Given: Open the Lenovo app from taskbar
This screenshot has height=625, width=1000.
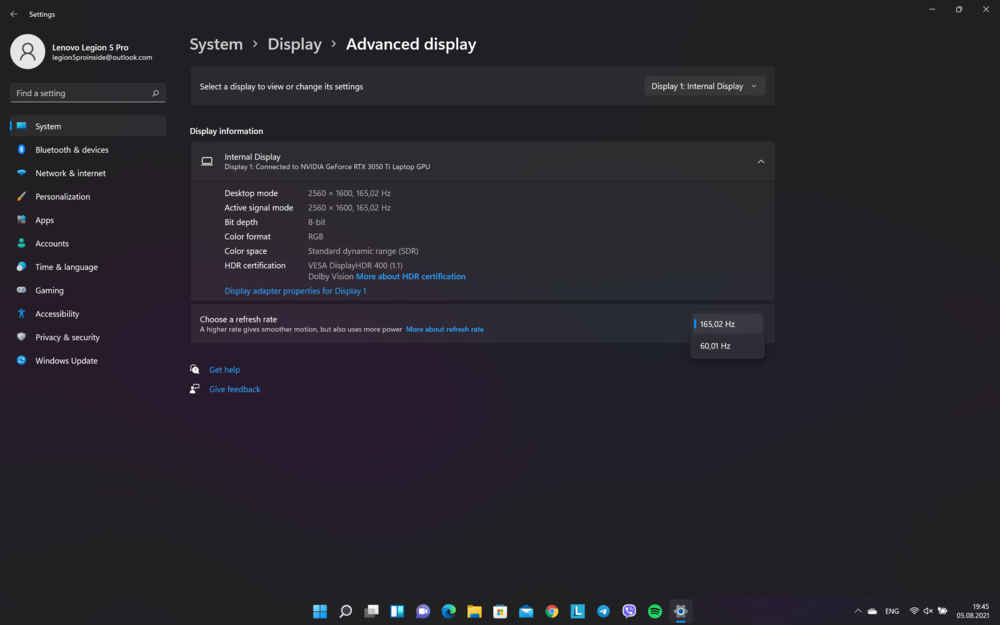Looking at the screenshot, I should coord(578,612).
